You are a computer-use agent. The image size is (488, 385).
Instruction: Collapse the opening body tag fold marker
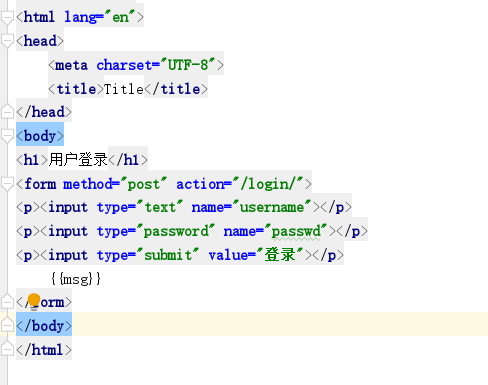tap(7, 136)
